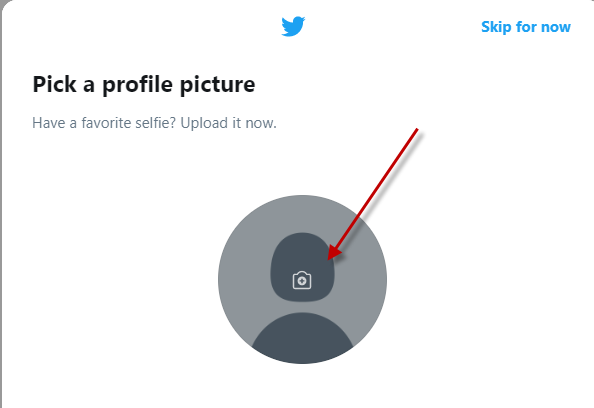Open photo upload via camera icon

302,280
